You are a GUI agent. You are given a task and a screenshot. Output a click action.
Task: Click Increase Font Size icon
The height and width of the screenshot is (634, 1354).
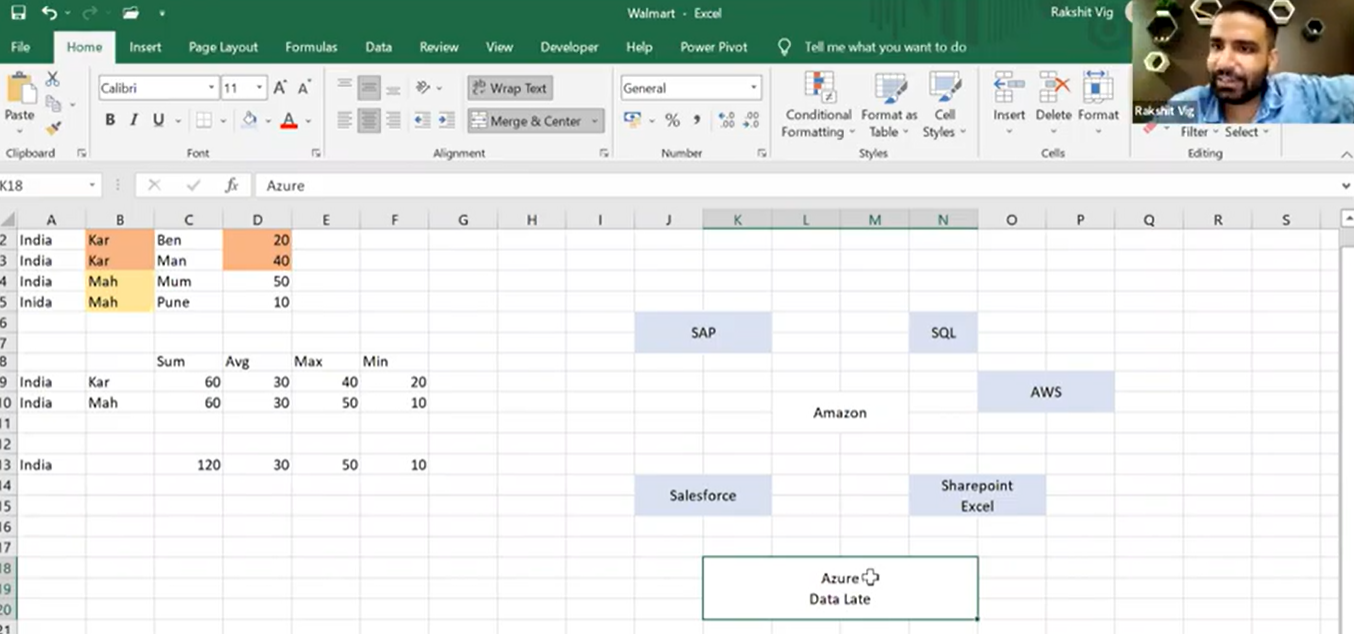pos(280,88)
